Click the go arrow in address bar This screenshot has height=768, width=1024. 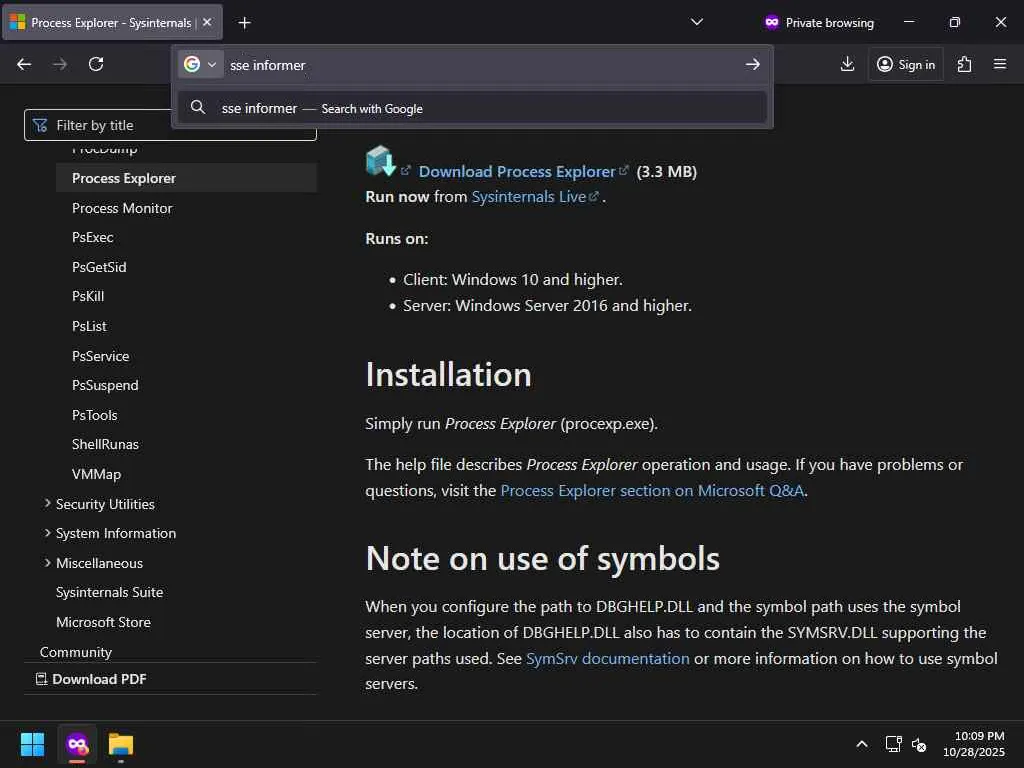[753, 65]
